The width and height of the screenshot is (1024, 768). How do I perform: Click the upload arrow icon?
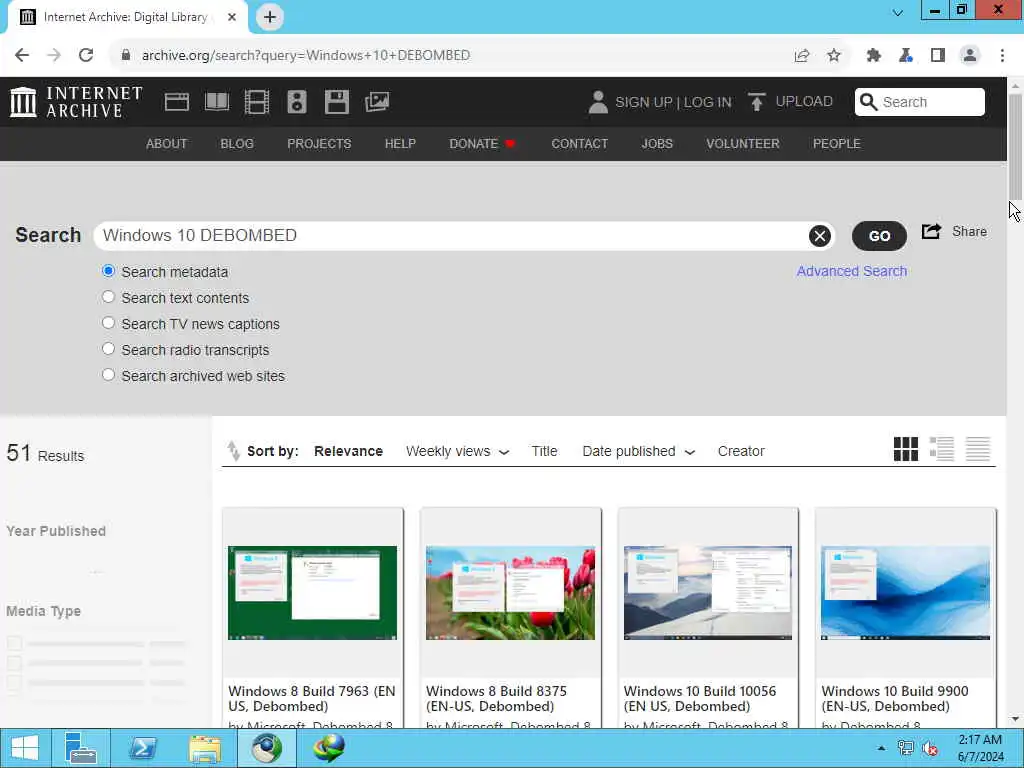[x=756, y=102]
